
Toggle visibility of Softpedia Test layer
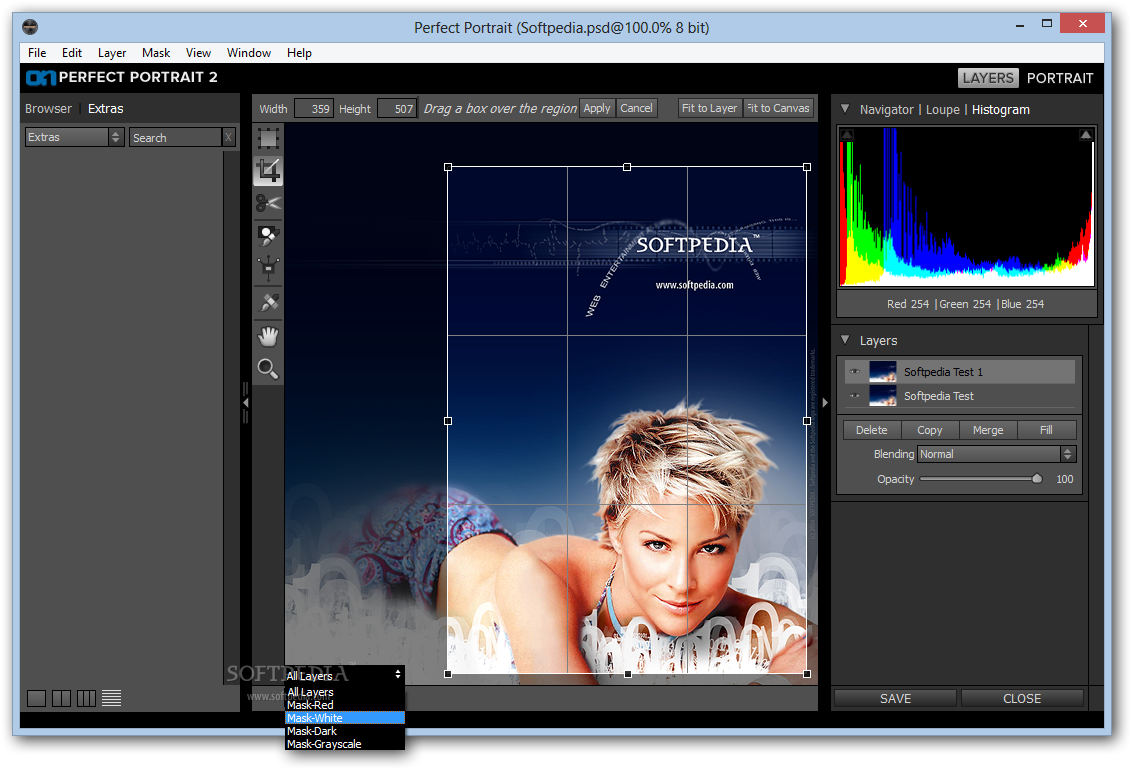coord(855,395)
